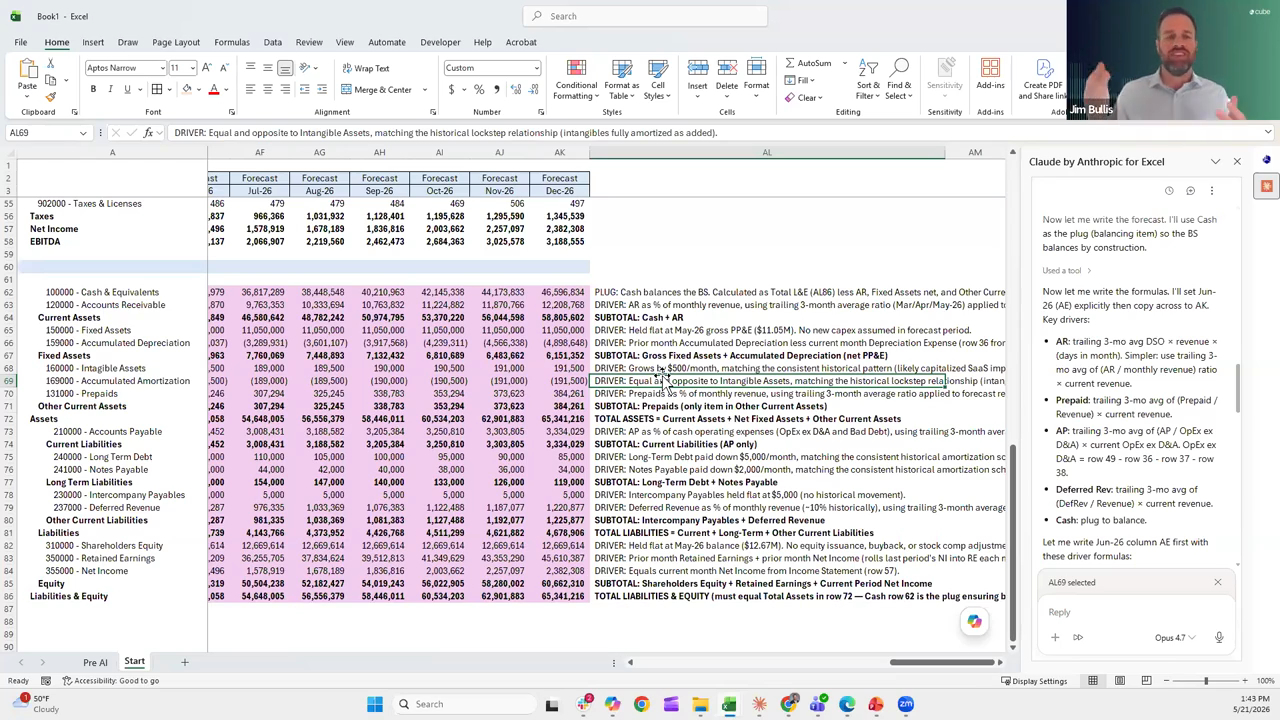The height and width of the screenshot is (720, 1280).
Task: Click the Claude chat history clock icon
Action: coord(1169,191)
